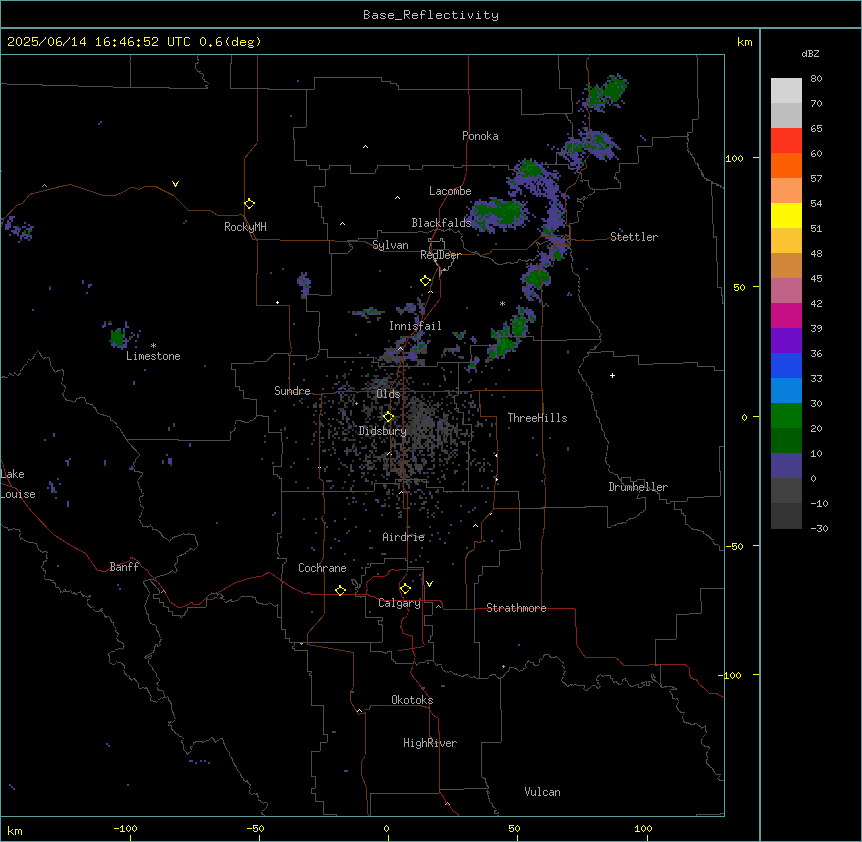The width and height of the screenshot is (862, 842).
Task: Select the slate blue 10-0 dBZ swatch
Action: (786, 466)
